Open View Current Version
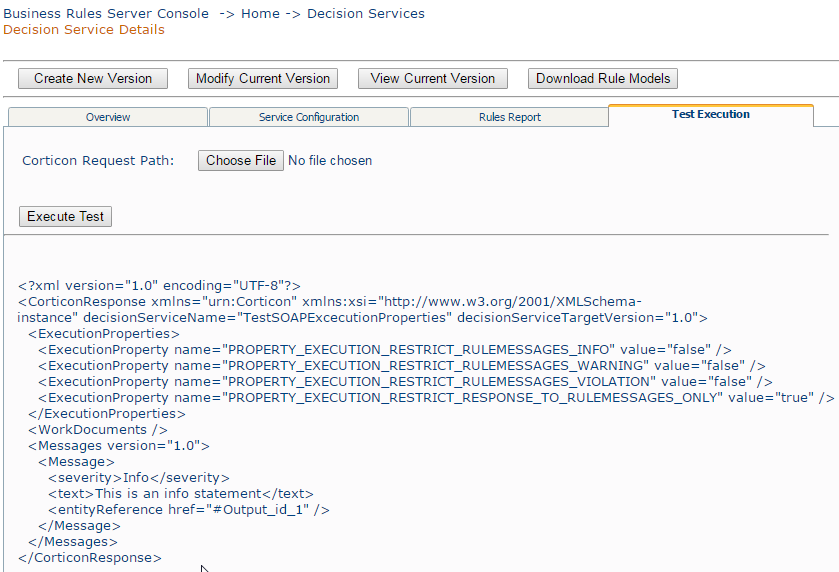 tap(432, 79)
